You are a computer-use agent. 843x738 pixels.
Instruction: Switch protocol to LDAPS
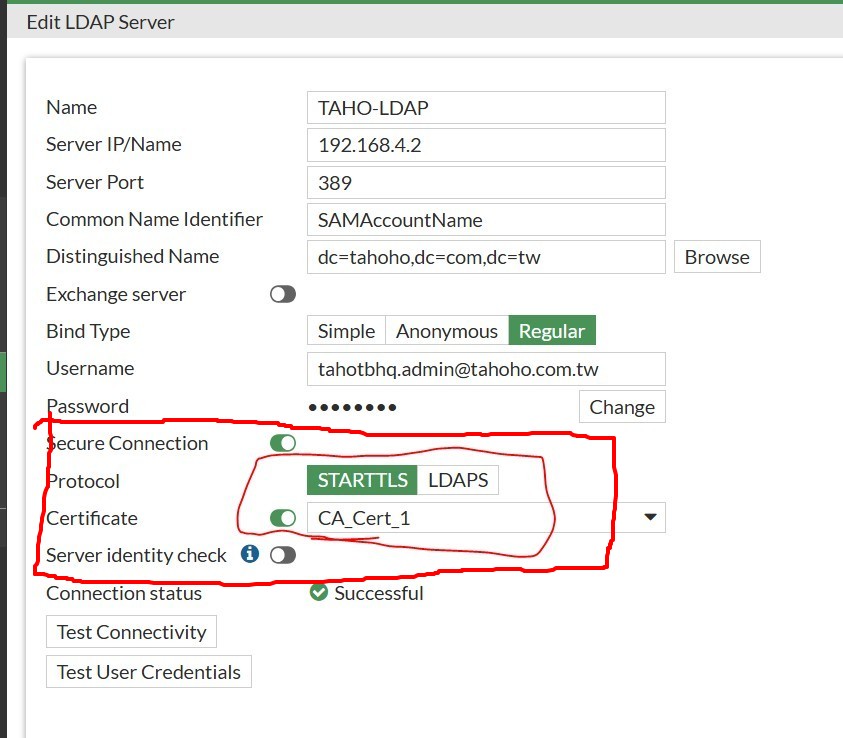pyautogui.click(x=458, y=480)
